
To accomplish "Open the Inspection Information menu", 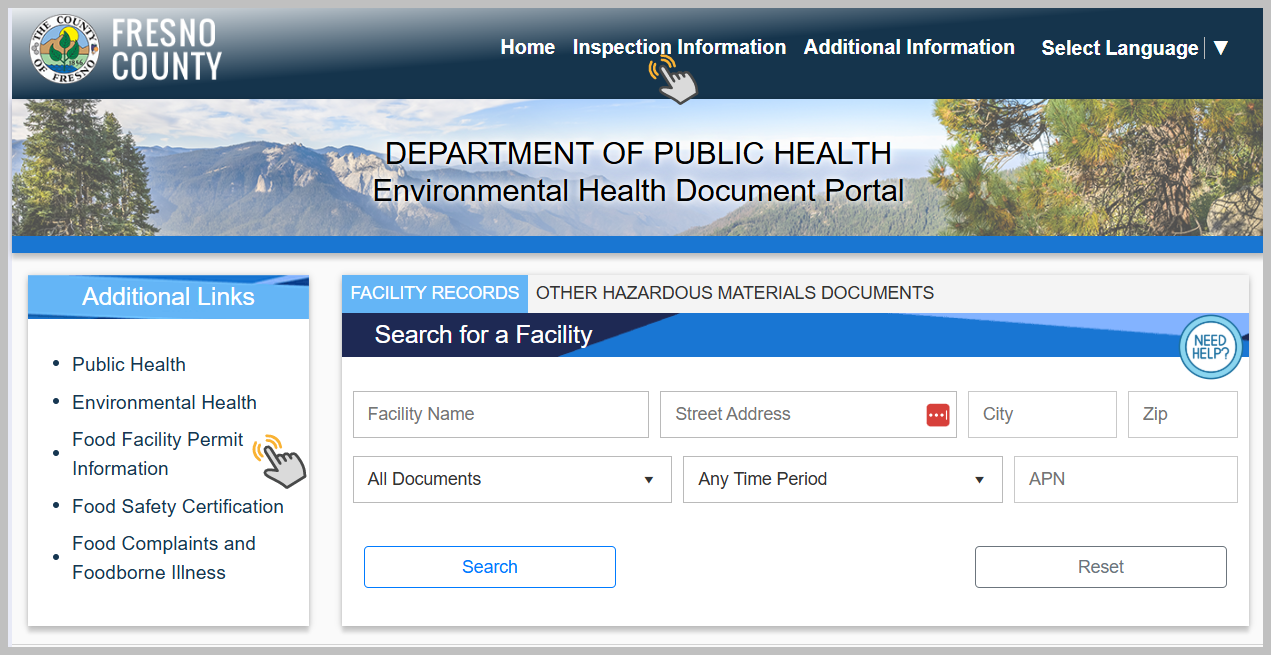I will (679, 47).
